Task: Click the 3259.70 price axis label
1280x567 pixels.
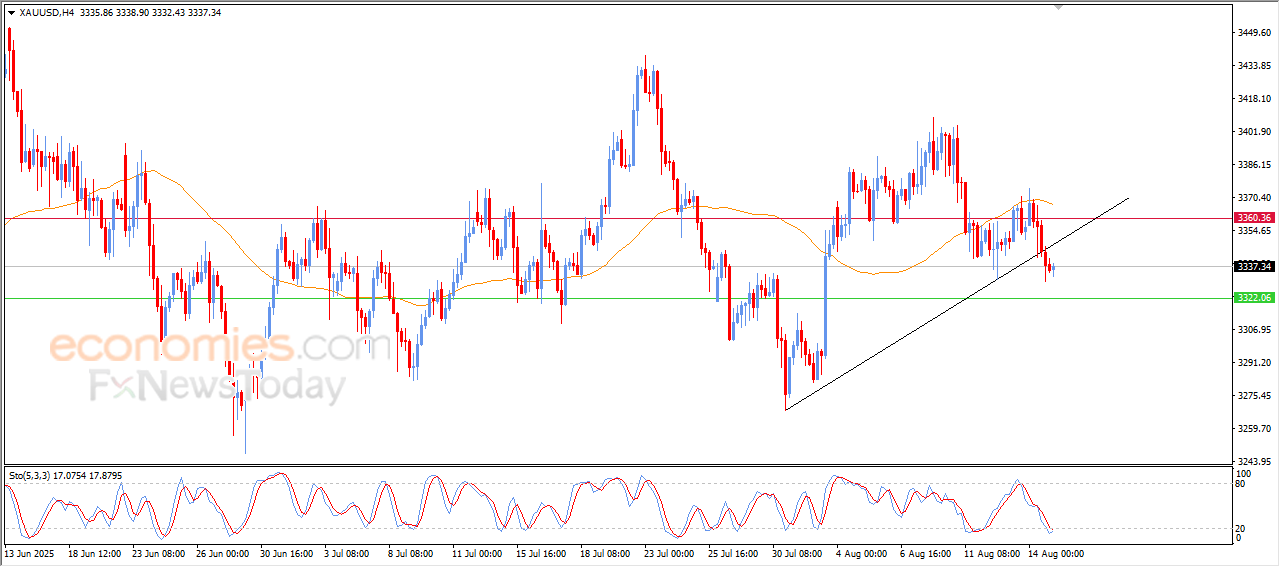Action: pyautogui.click(x=1253, y=429)
